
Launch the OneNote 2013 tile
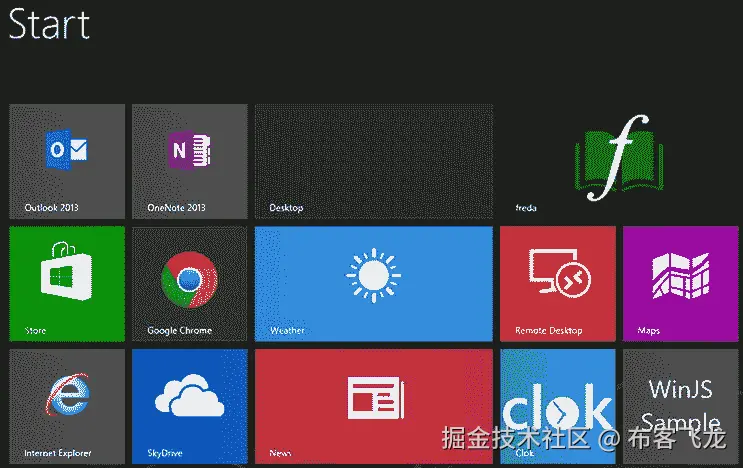(190, 162)
